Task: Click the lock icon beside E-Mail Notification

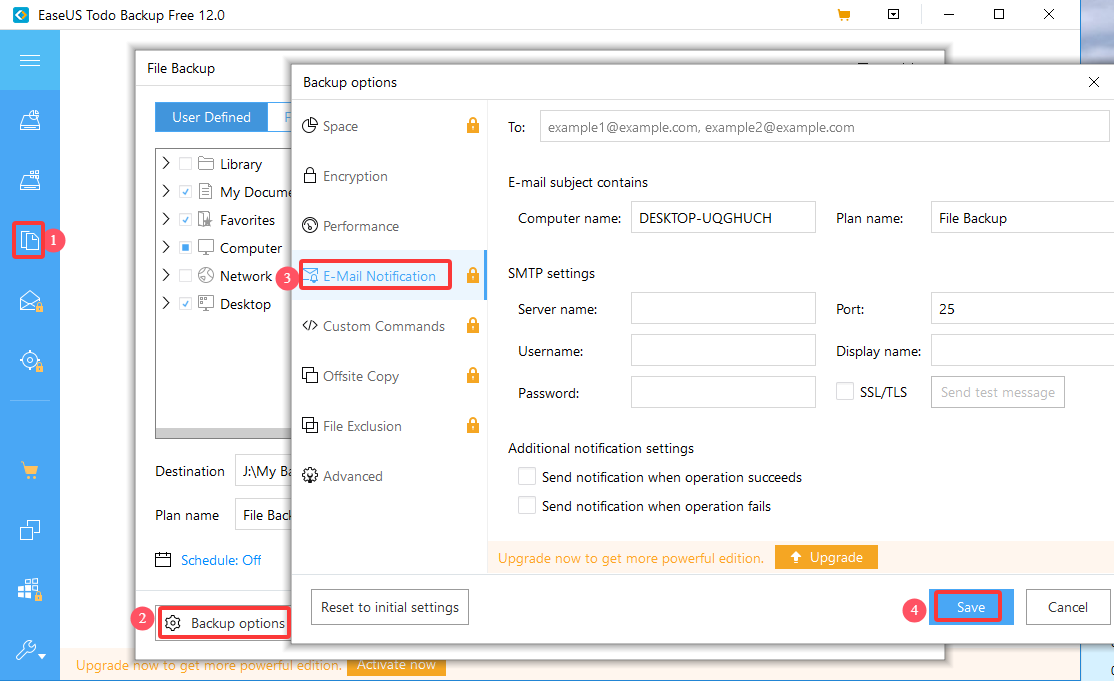Action: click(472, 276)
